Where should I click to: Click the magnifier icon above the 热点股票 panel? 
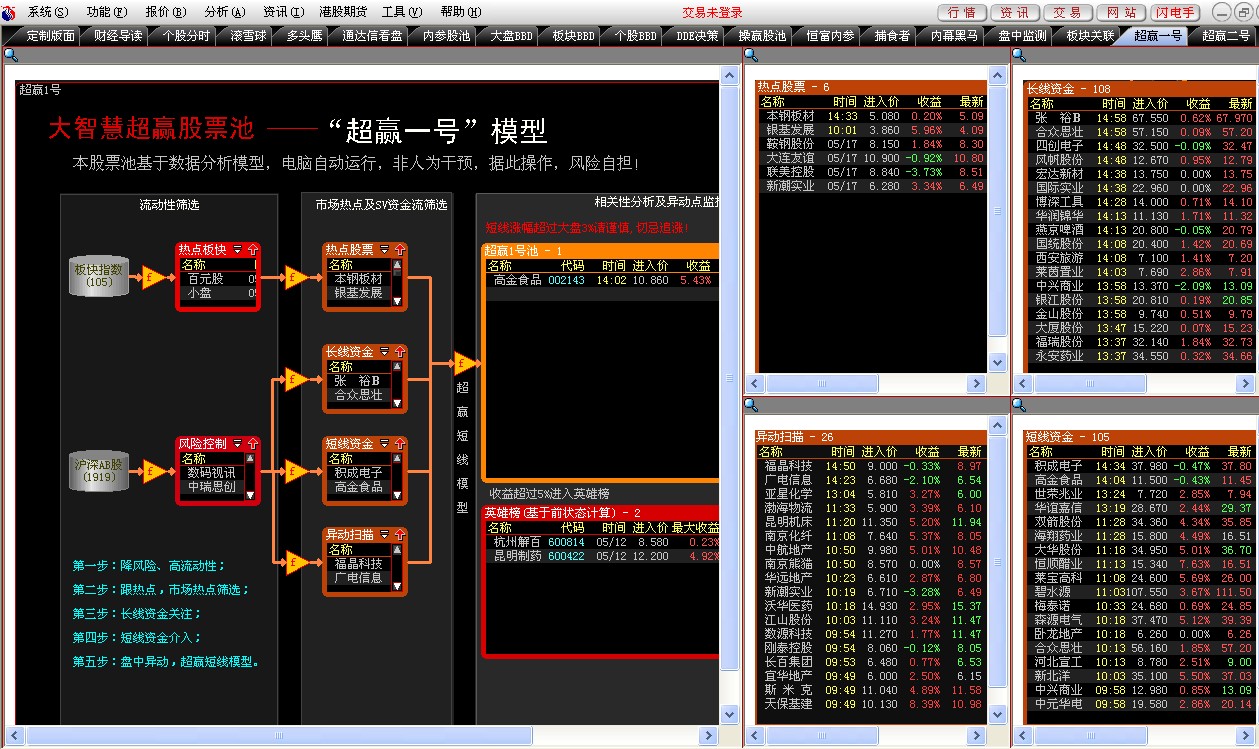(x=750, y=55)
